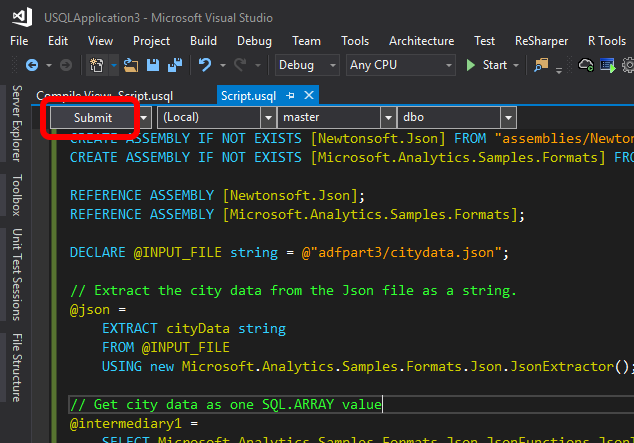Click the @intermediary1 variable line
Viewport: 634px width, 443px height.
(x=134, y=424)
